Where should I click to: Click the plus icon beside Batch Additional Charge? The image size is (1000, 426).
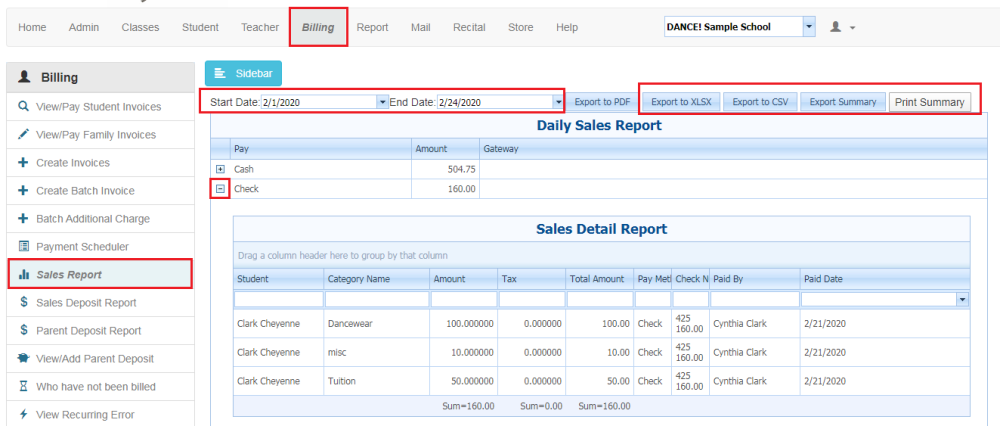(x=24, y=219)
